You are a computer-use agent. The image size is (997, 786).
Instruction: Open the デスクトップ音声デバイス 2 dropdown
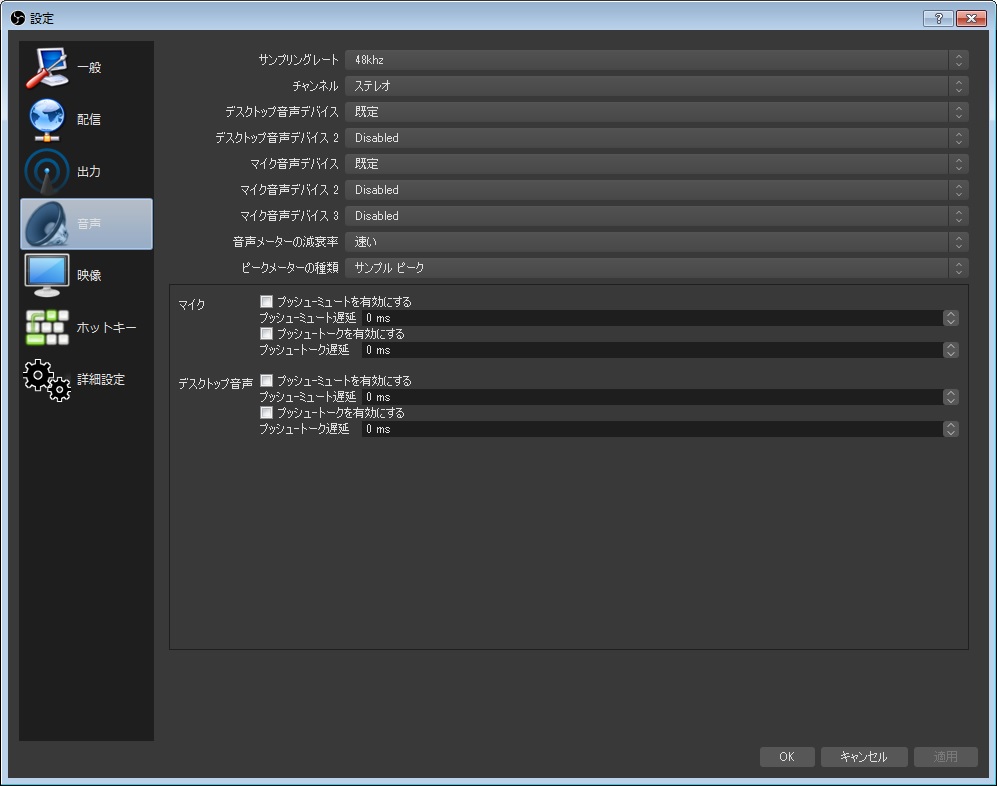click(x=656, y=138)
